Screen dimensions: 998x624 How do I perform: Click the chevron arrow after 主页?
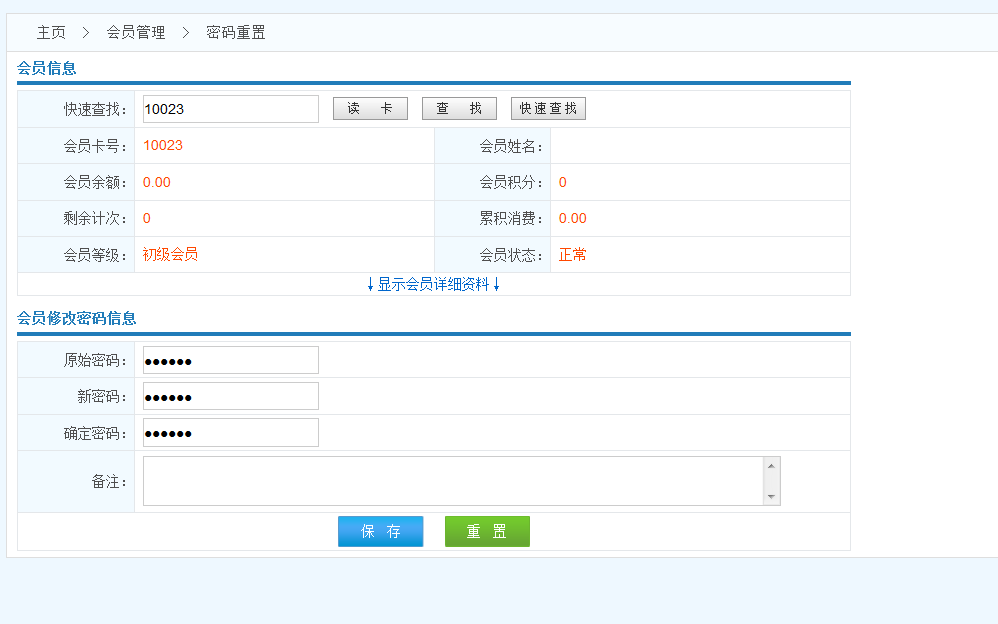(86, 33)
